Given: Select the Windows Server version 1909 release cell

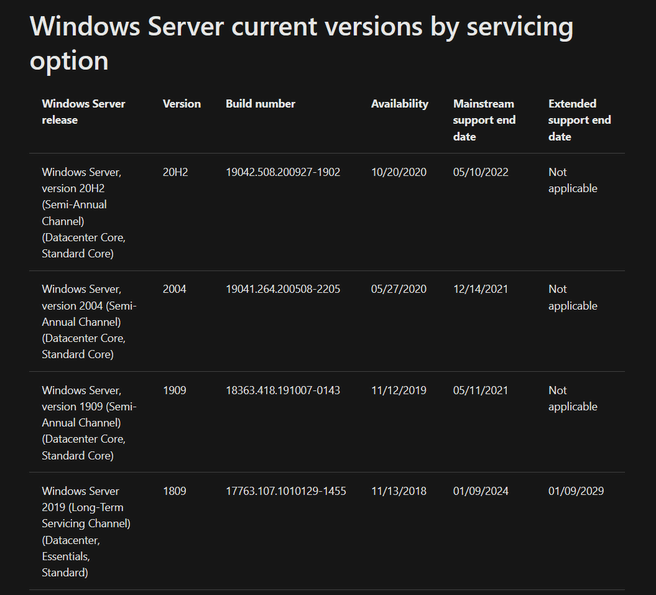Looking at the screenshot, I should 89,423.
